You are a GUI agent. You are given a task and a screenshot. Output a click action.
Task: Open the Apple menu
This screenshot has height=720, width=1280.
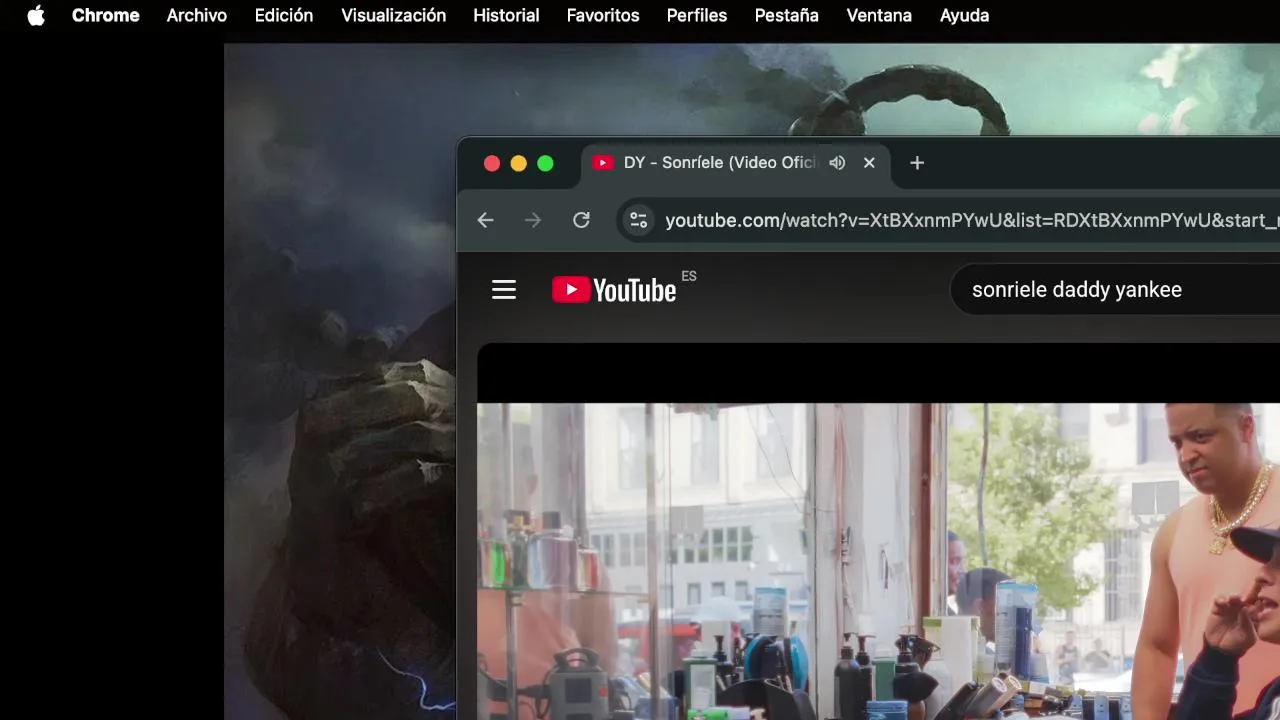36,15
